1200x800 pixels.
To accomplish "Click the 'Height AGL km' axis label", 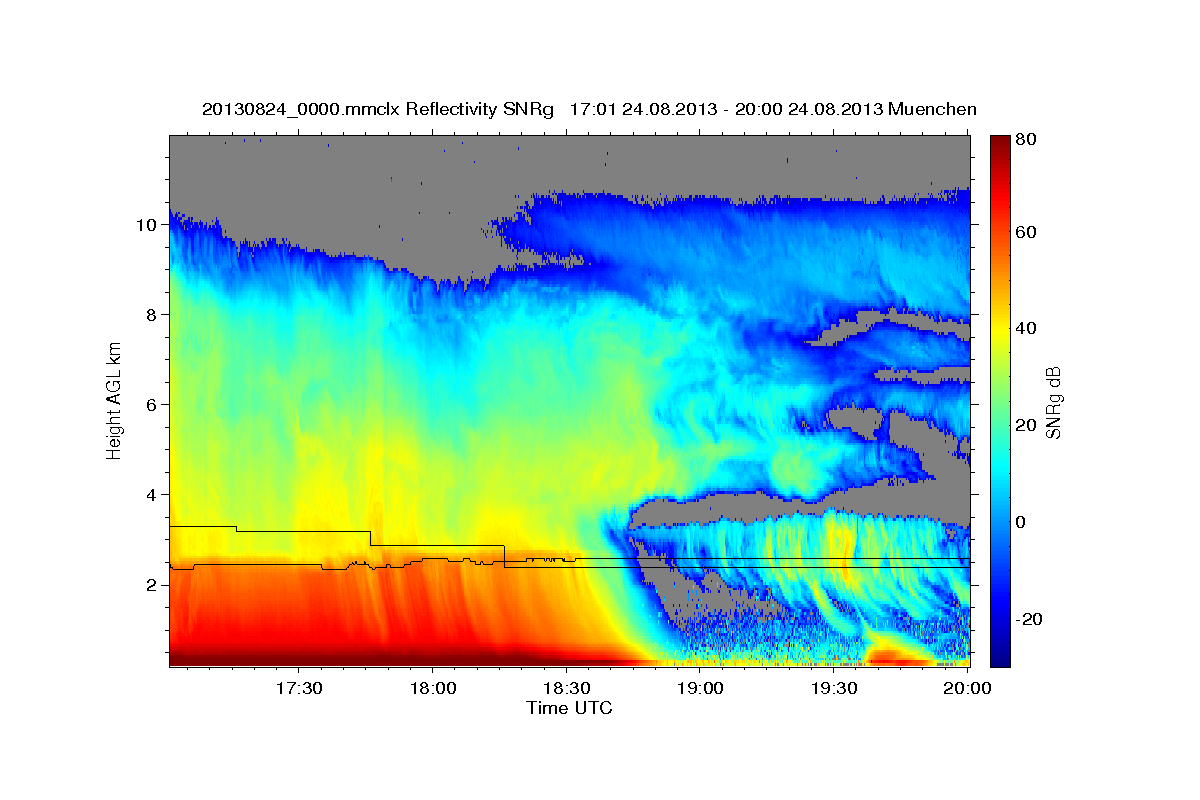I will tap(114, 400).
